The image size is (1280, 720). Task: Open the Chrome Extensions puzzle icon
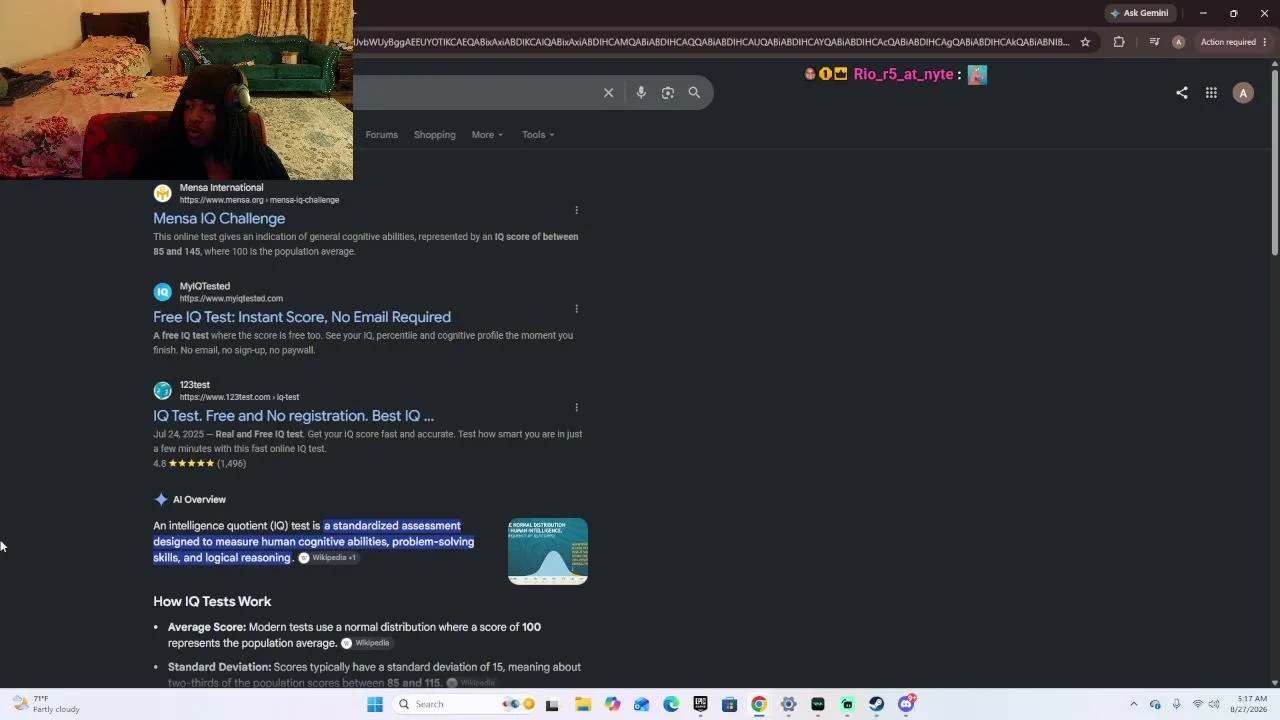coord(1119,42)
